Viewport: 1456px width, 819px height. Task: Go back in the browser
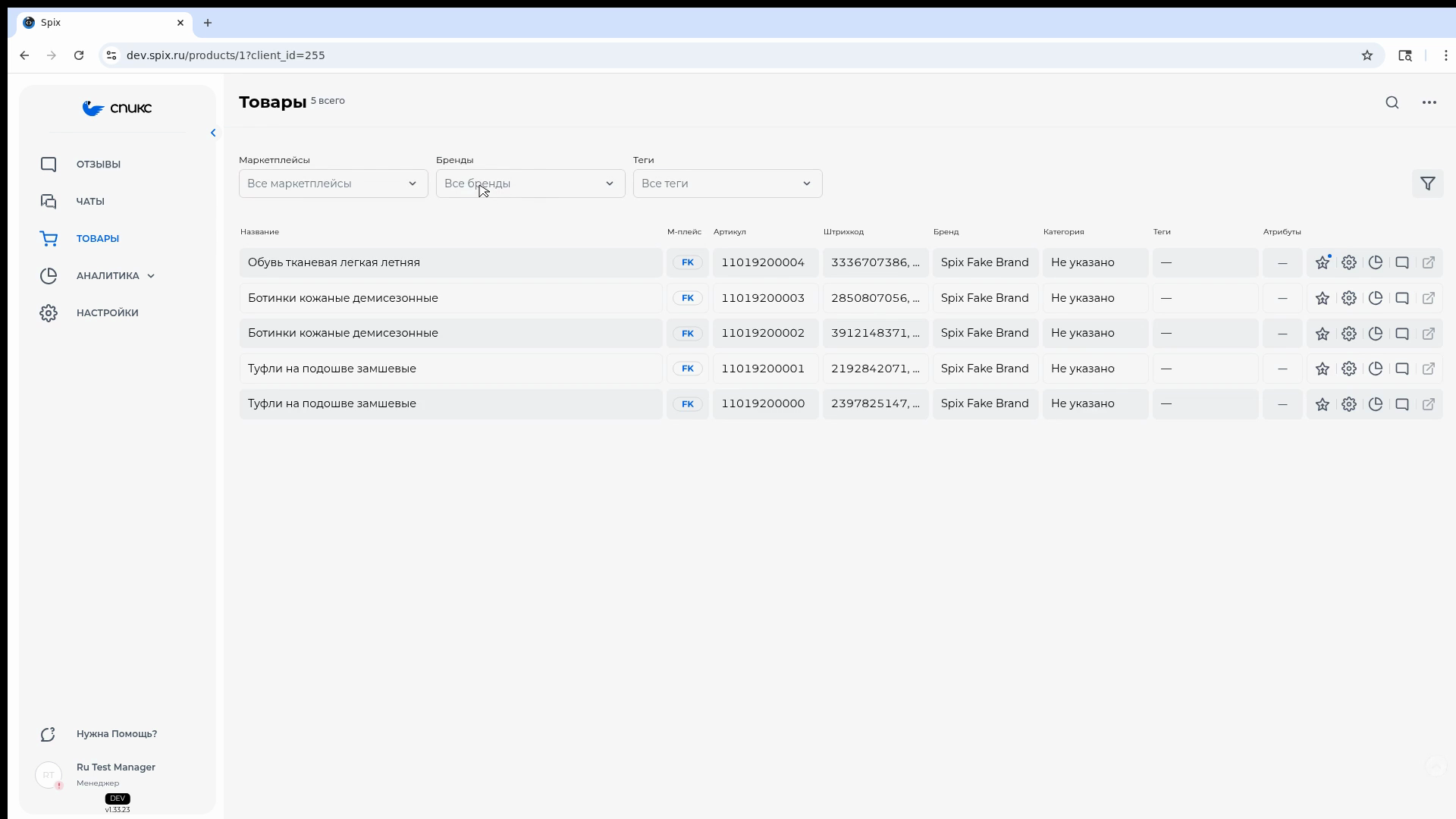tap(24, 55)
